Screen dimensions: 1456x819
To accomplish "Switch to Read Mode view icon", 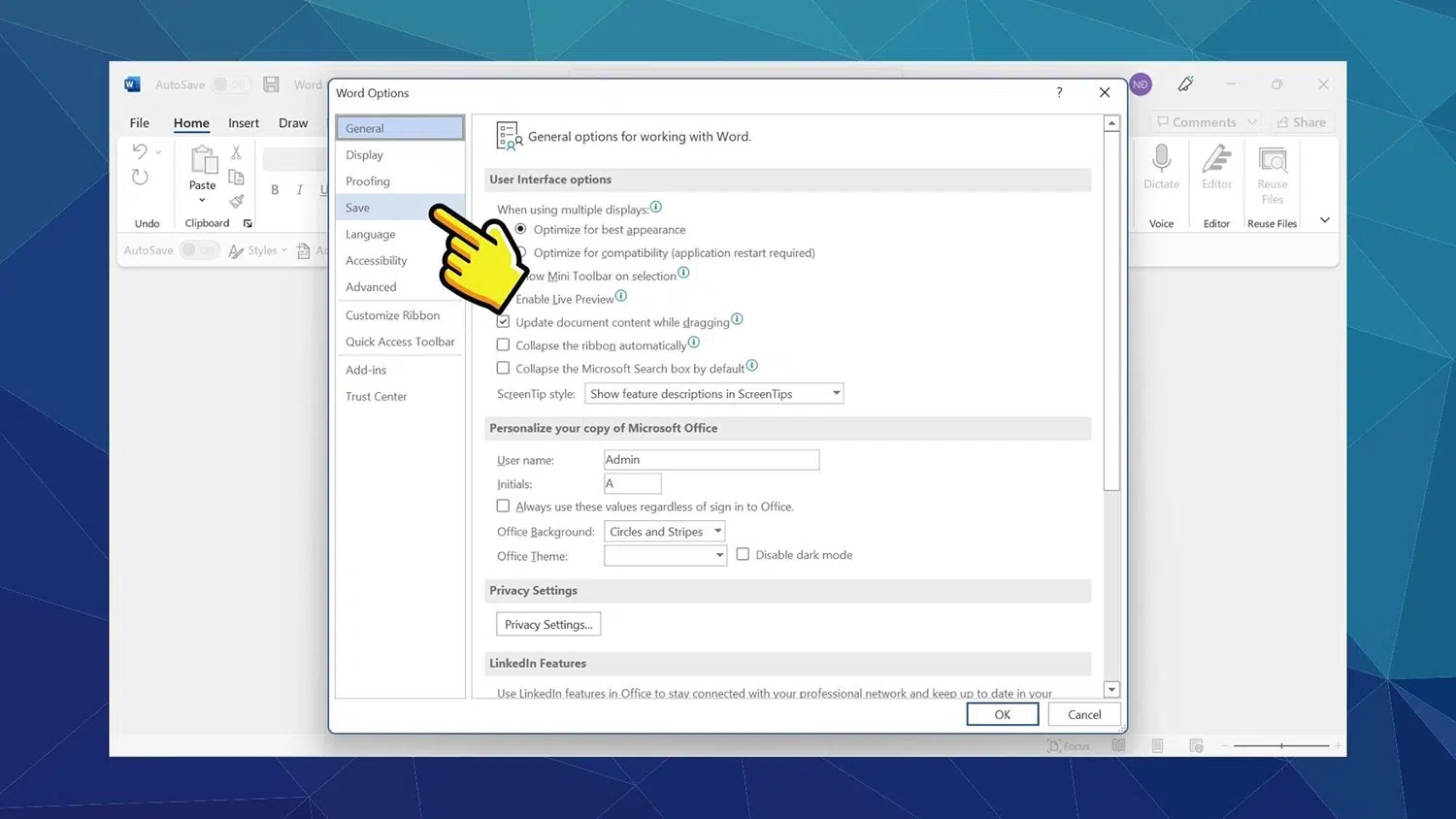I will [1119, 745].
